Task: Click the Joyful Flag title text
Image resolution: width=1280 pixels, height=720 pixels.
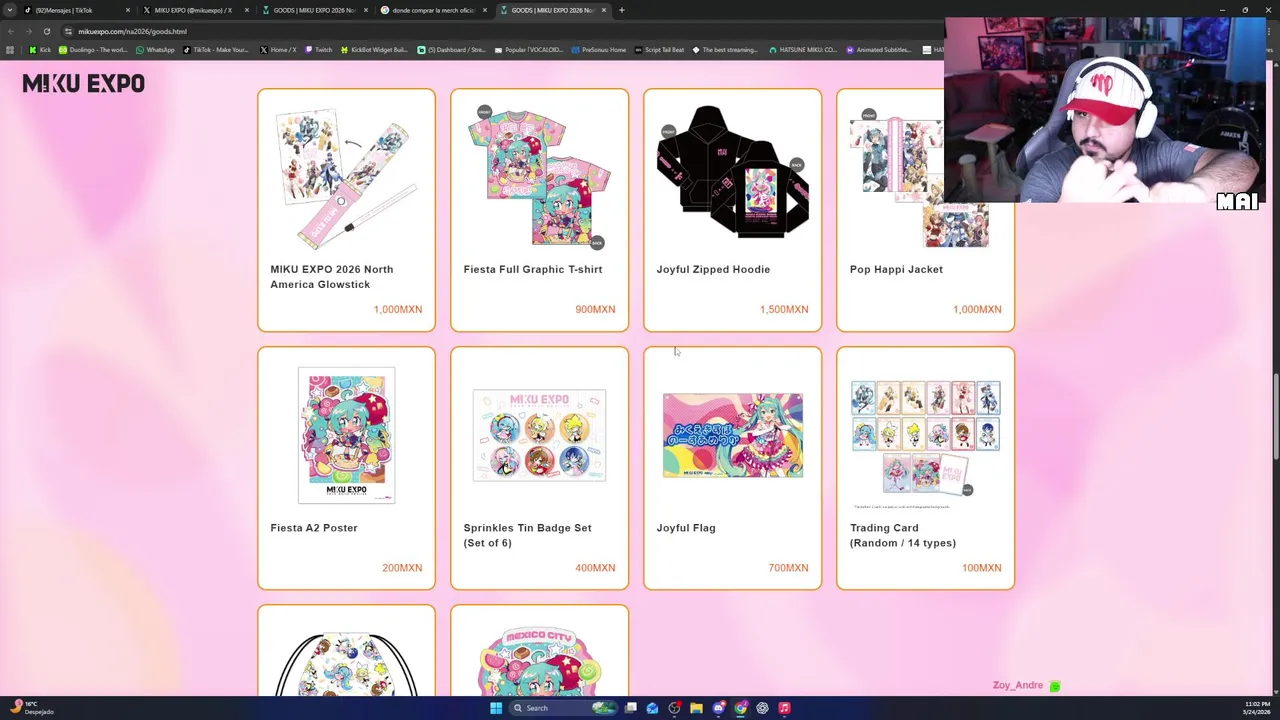Action: (x=686, y=527)
